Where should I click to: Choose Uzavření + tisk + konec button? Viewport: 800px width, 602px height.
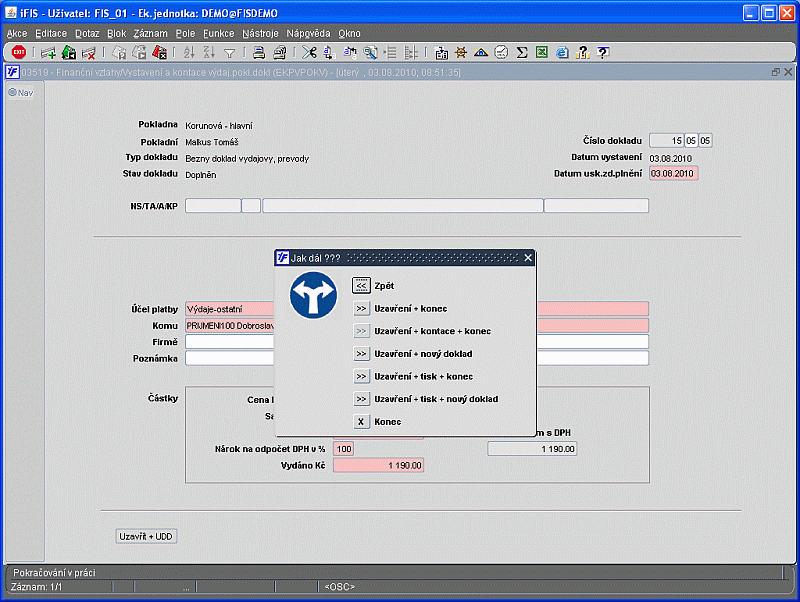coord(362,376)
